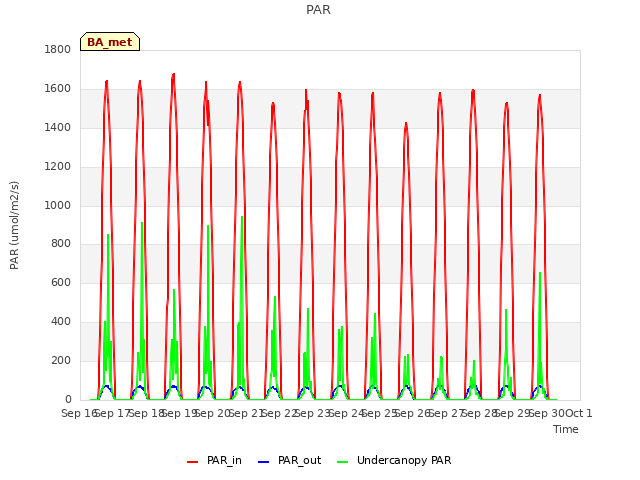Image resolution: width=640 pixels, height=480 pixels.
Task: Click the Sep 16 x-axis tick label
Action: tap(79, 413)
